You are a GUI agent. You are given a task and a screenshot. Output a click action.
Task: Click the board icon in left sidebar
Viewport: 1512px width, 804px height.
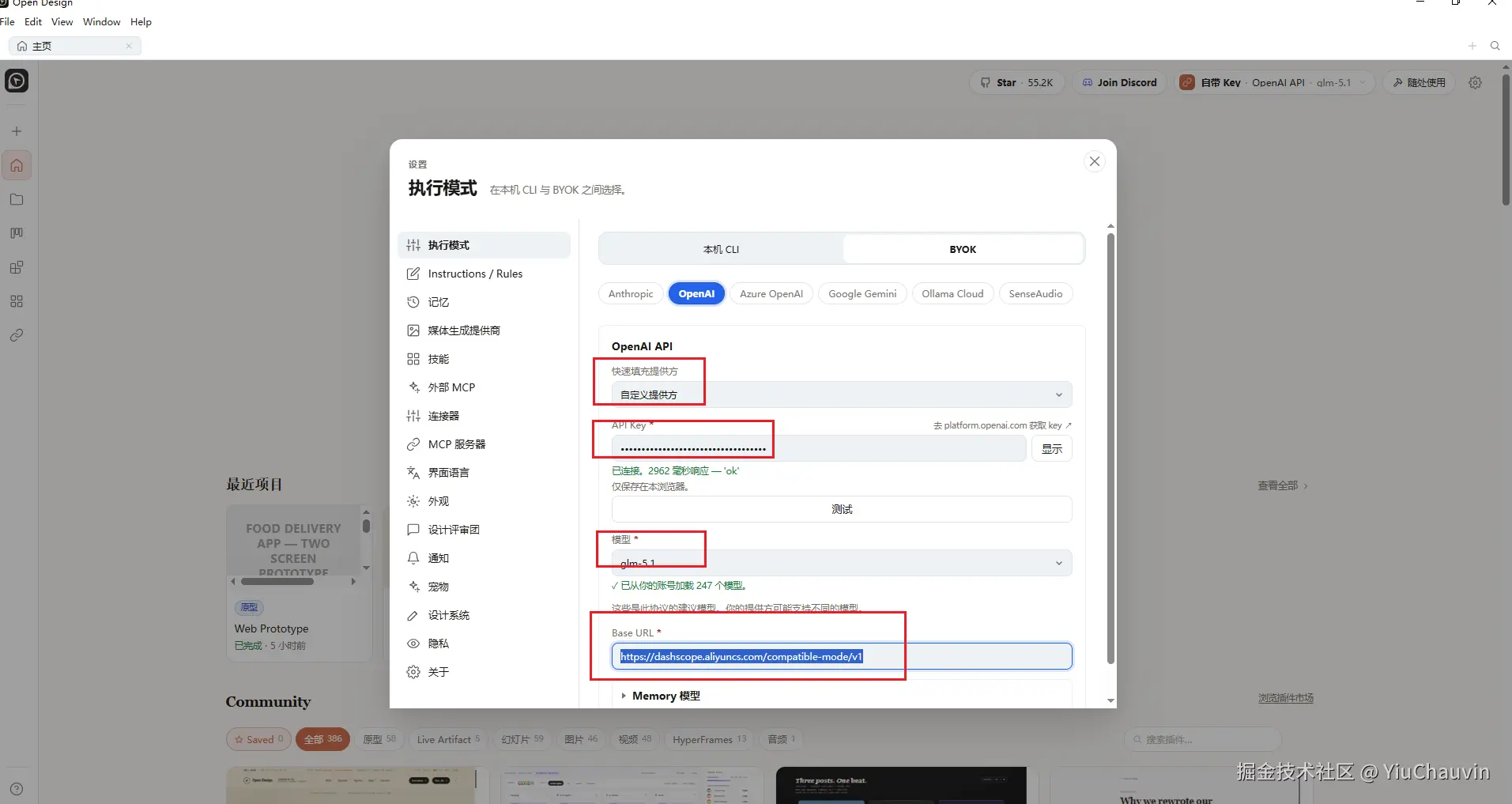tap(17, 233)
